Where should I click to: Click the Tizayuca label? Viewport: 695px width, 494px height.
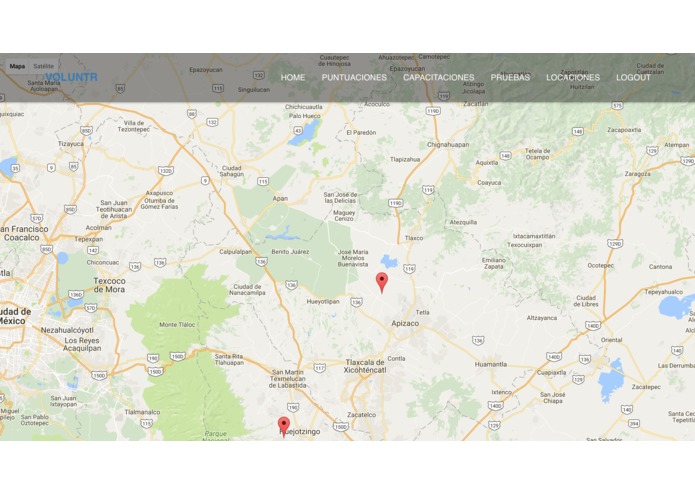coord(71,144)
